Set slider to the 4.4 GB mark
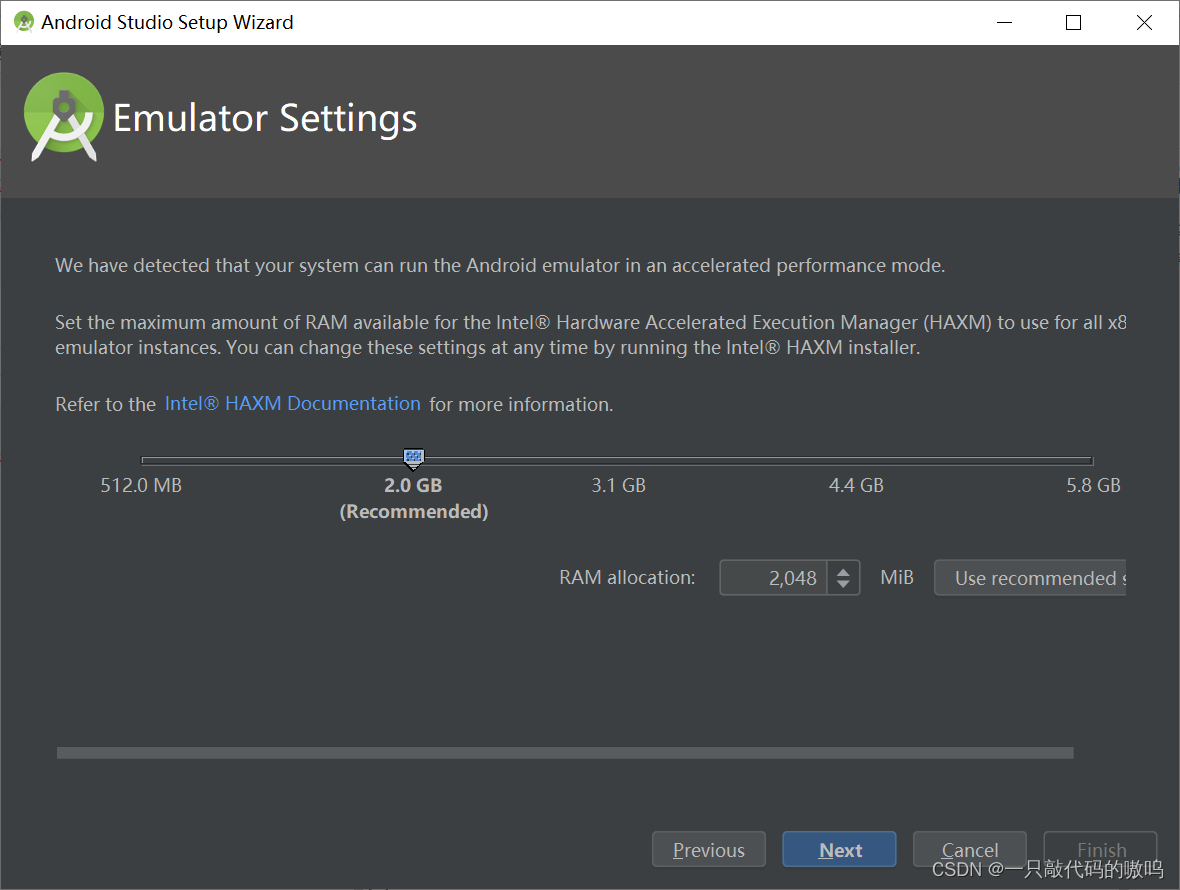Image resolution: width=1180 pixels, height=890 pixels. click(x=856, y=460)
